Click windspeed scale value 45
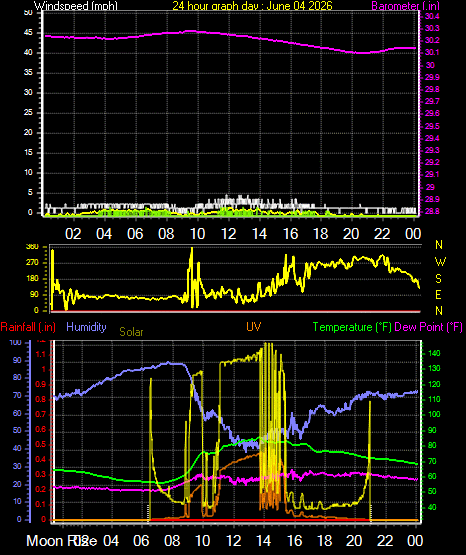The width and height of the screenshot is (466, 555). point(28,33)
